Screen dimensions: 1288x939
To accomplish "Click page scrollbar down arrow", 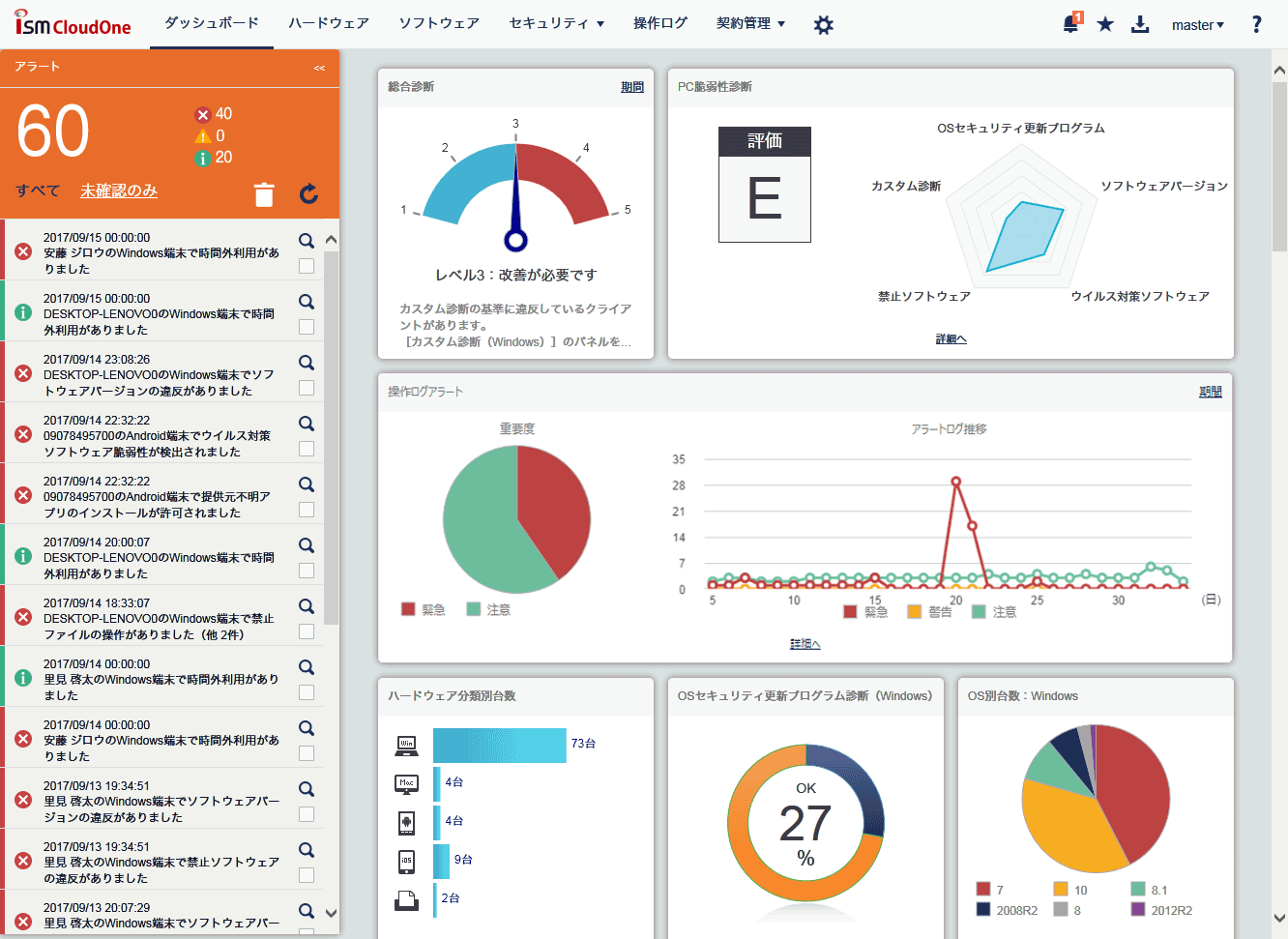I will coord(1279,919).
